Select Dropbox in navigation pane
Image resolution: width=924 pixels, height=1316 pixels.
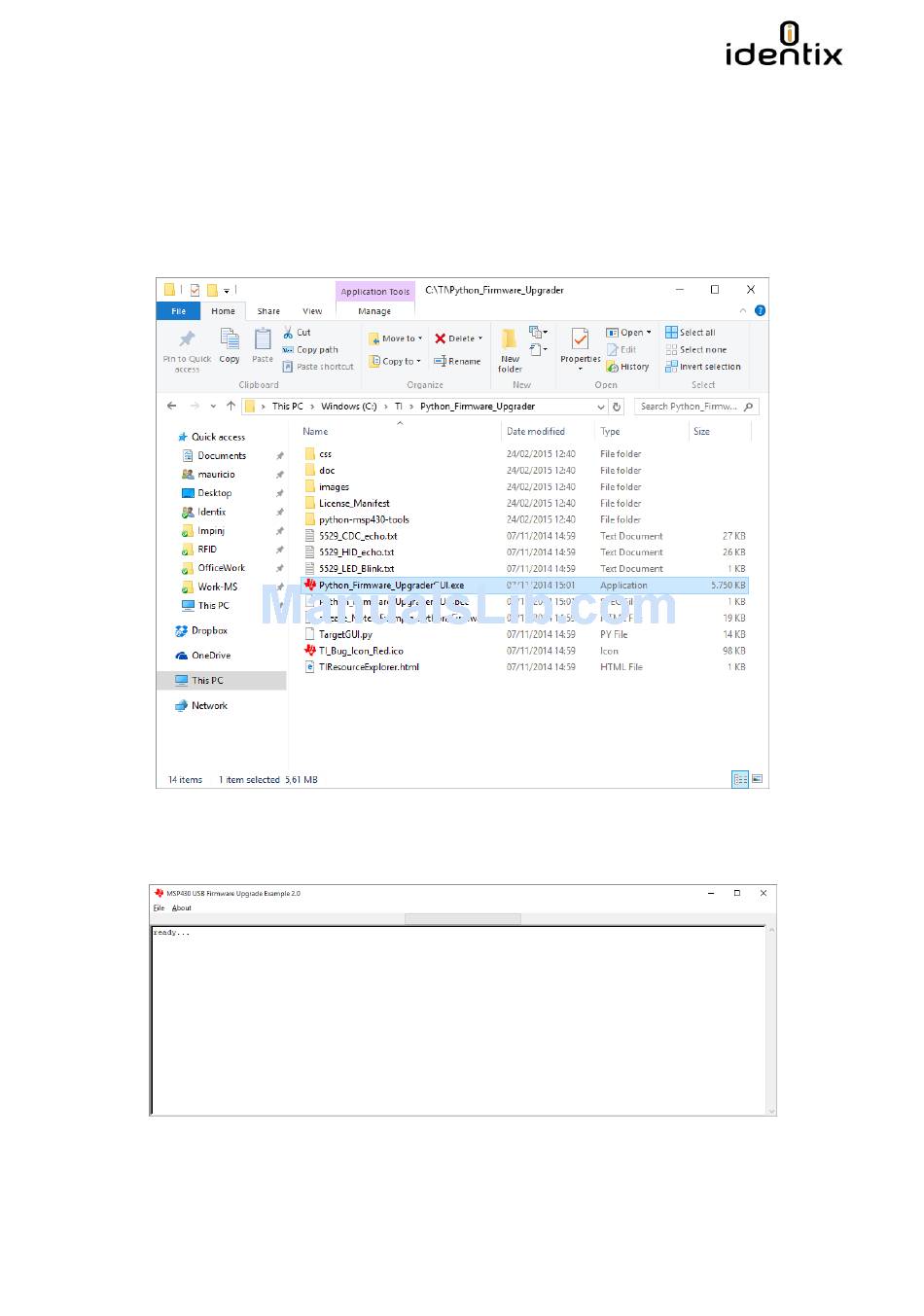click(201, 631)
